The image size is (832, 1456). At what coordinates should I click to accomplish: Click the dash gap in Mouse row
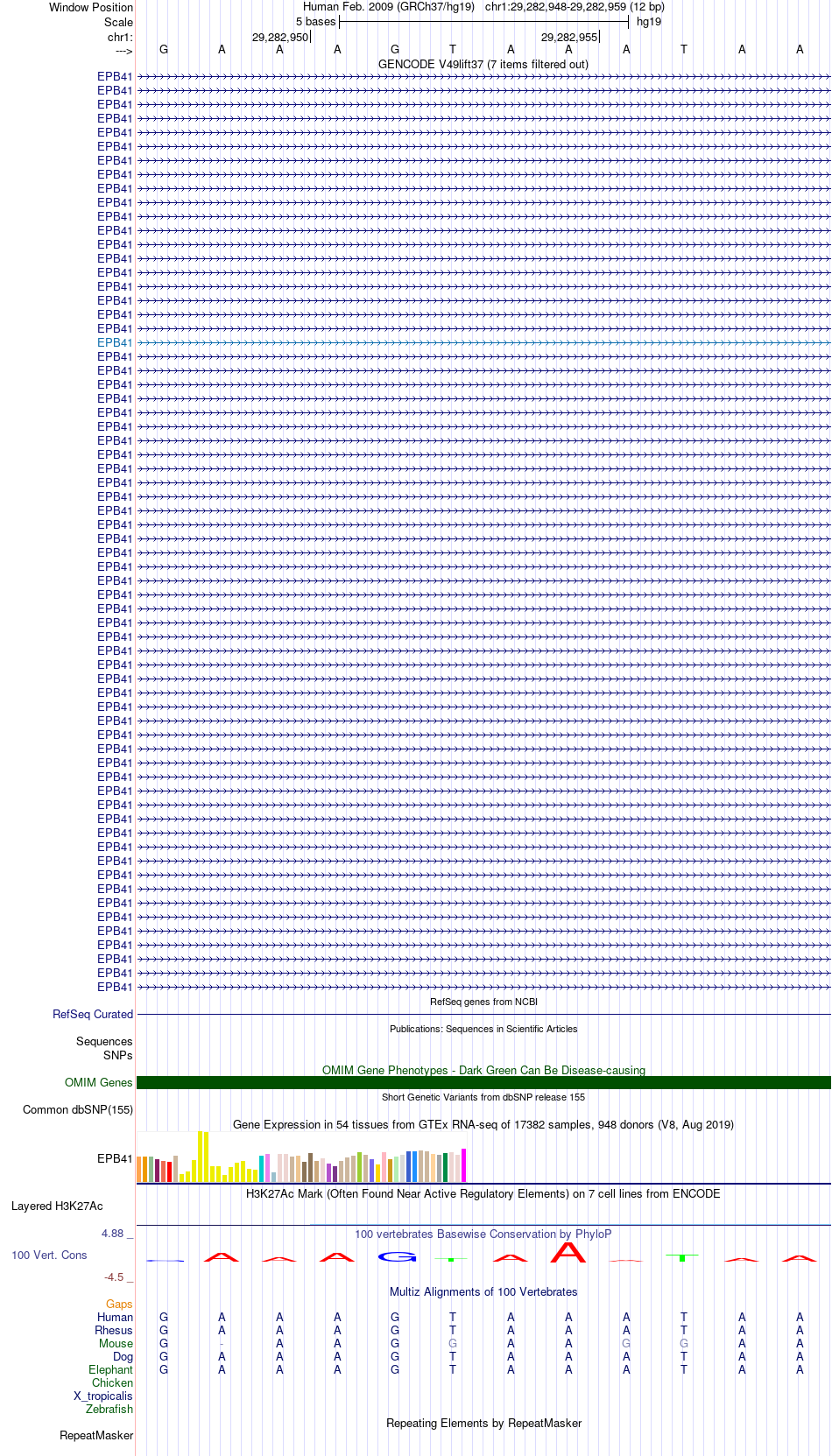pos(222,1344)
